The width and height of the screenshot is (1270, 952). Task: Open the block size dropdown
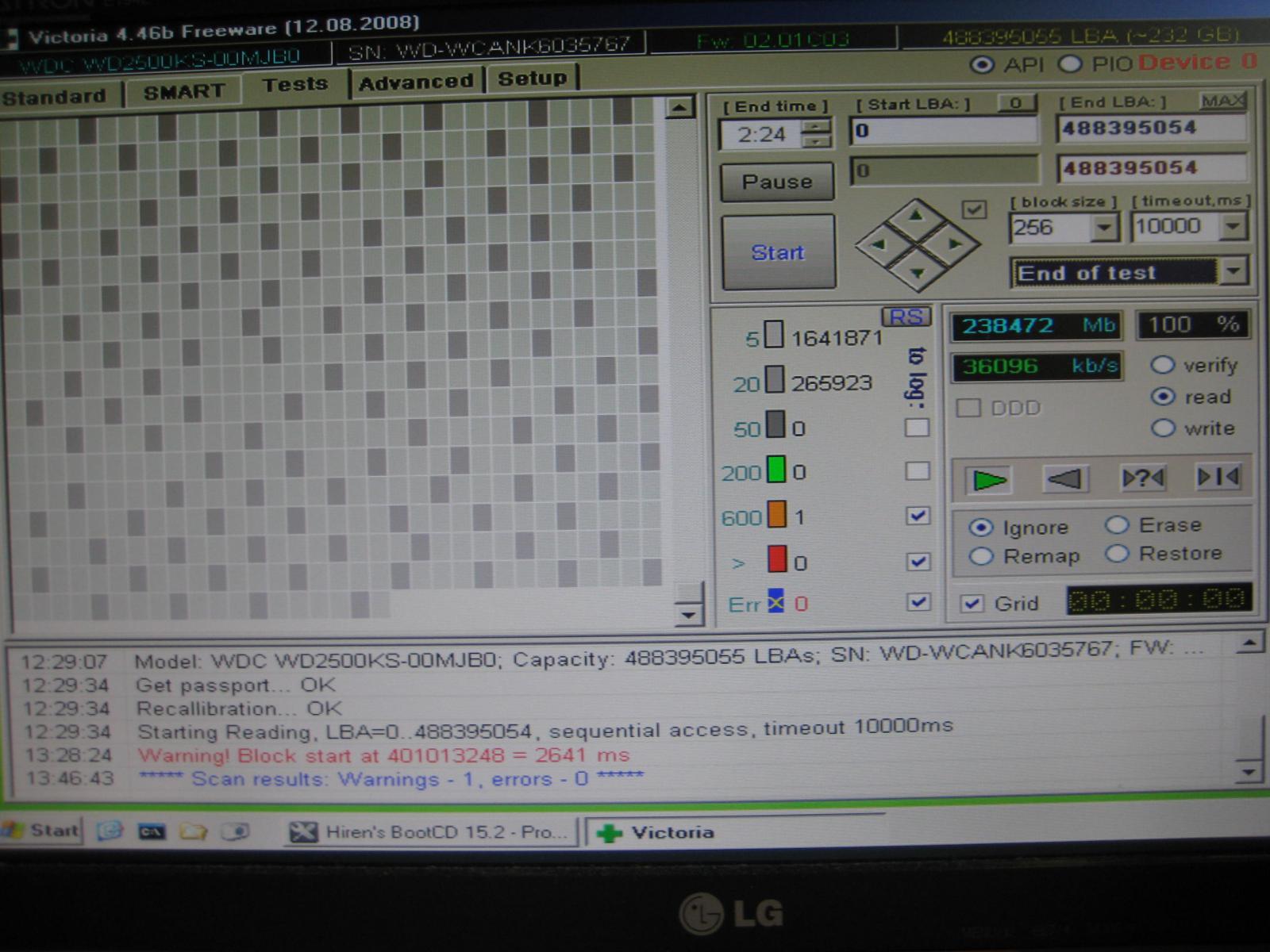click(1103, 228)
